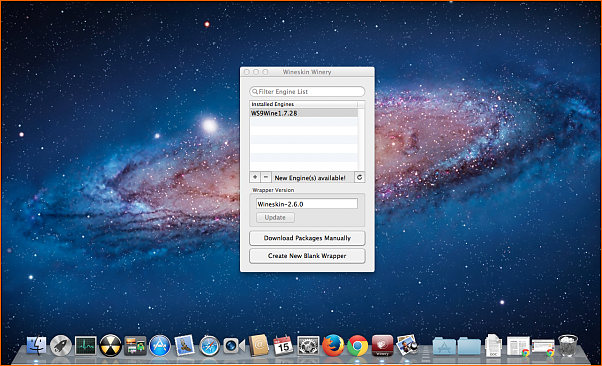Open the DOC document in the dock
The width and height of the screenshot is (602, 366).
(493, 345)
